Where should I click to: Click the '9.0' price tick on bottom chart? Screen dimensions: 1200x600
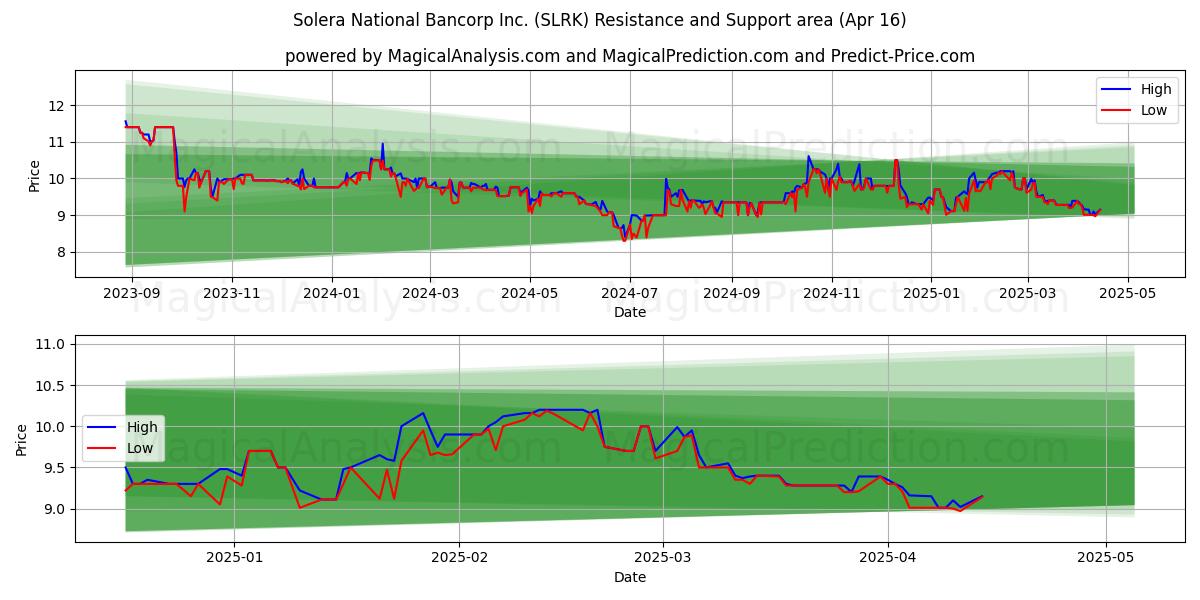[56, 509]
